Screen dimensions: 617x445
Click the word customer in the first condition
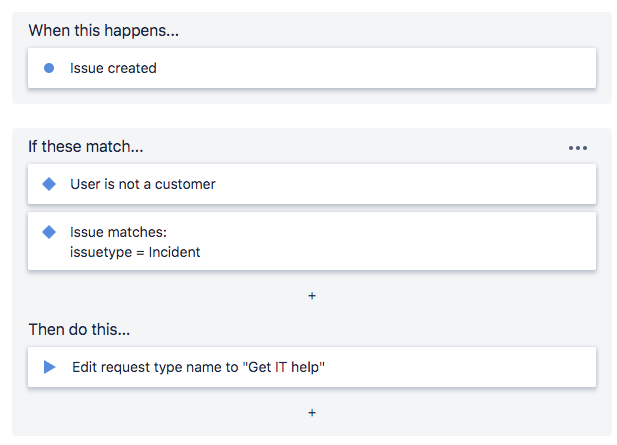tap(186, 184)
